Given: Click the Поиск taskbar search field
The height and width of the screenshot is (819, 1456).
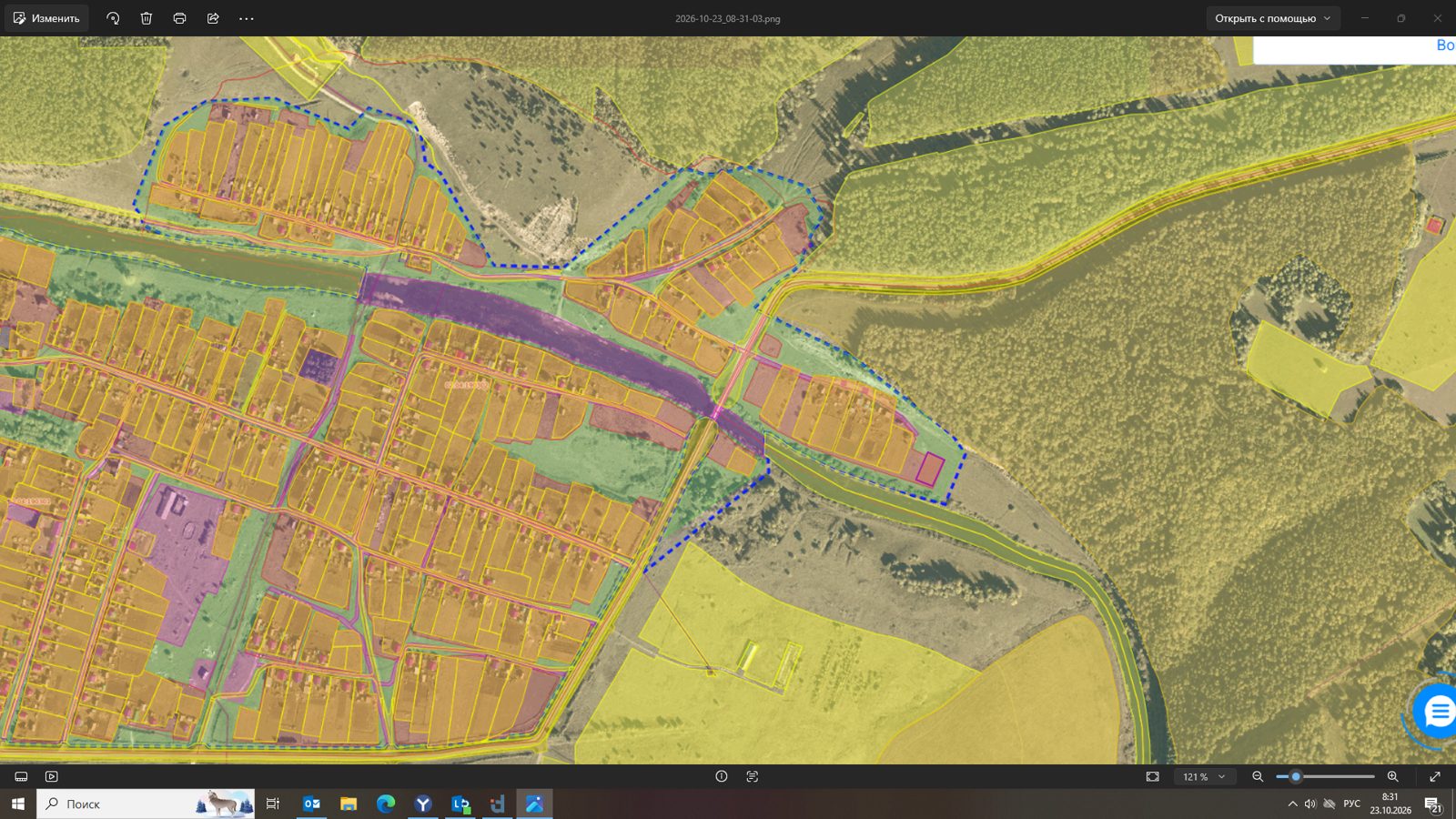Looking at the screenshot, I should click(x=146, y=804).
